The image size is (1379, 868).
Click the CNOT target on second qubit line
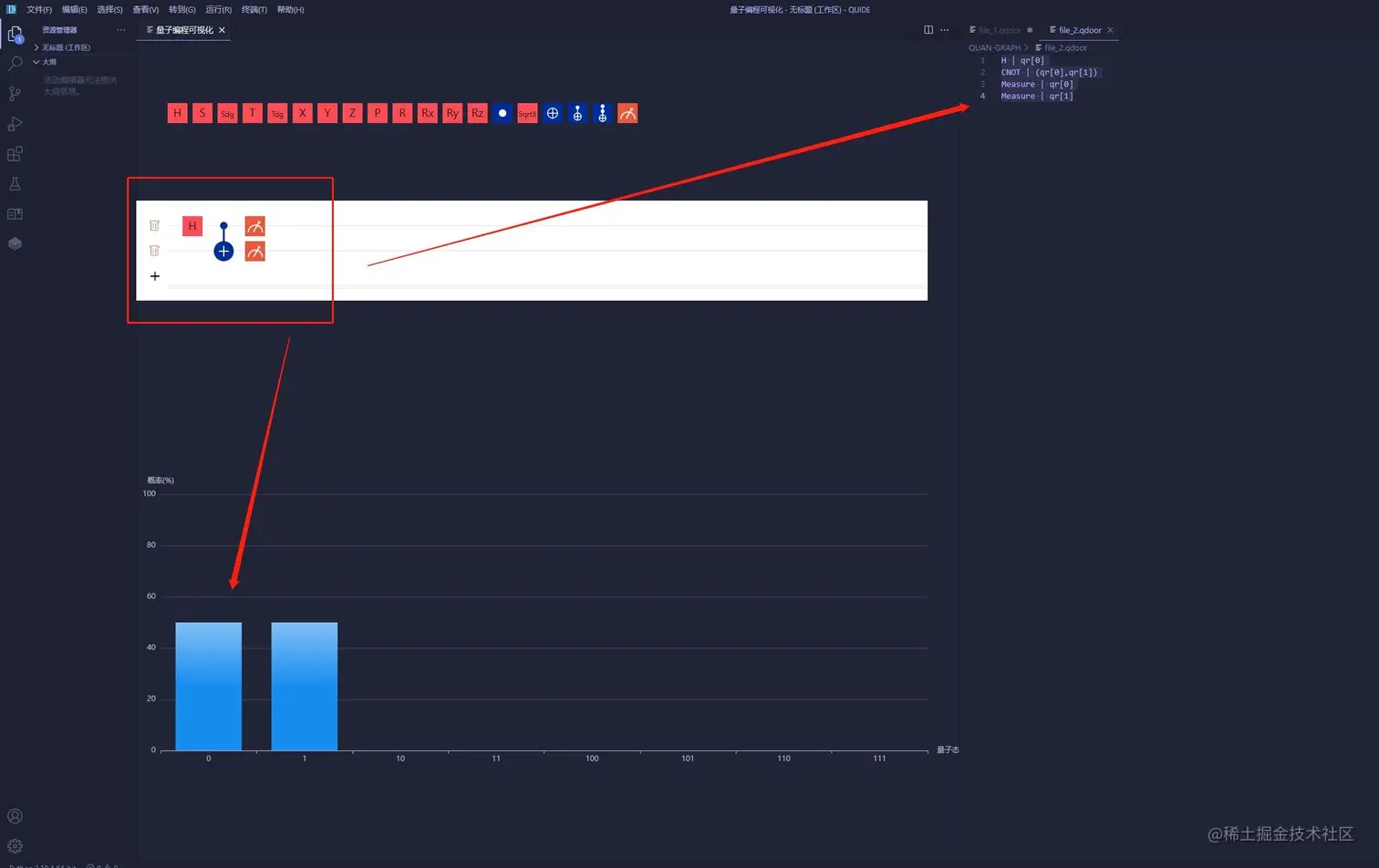(223, 251)
